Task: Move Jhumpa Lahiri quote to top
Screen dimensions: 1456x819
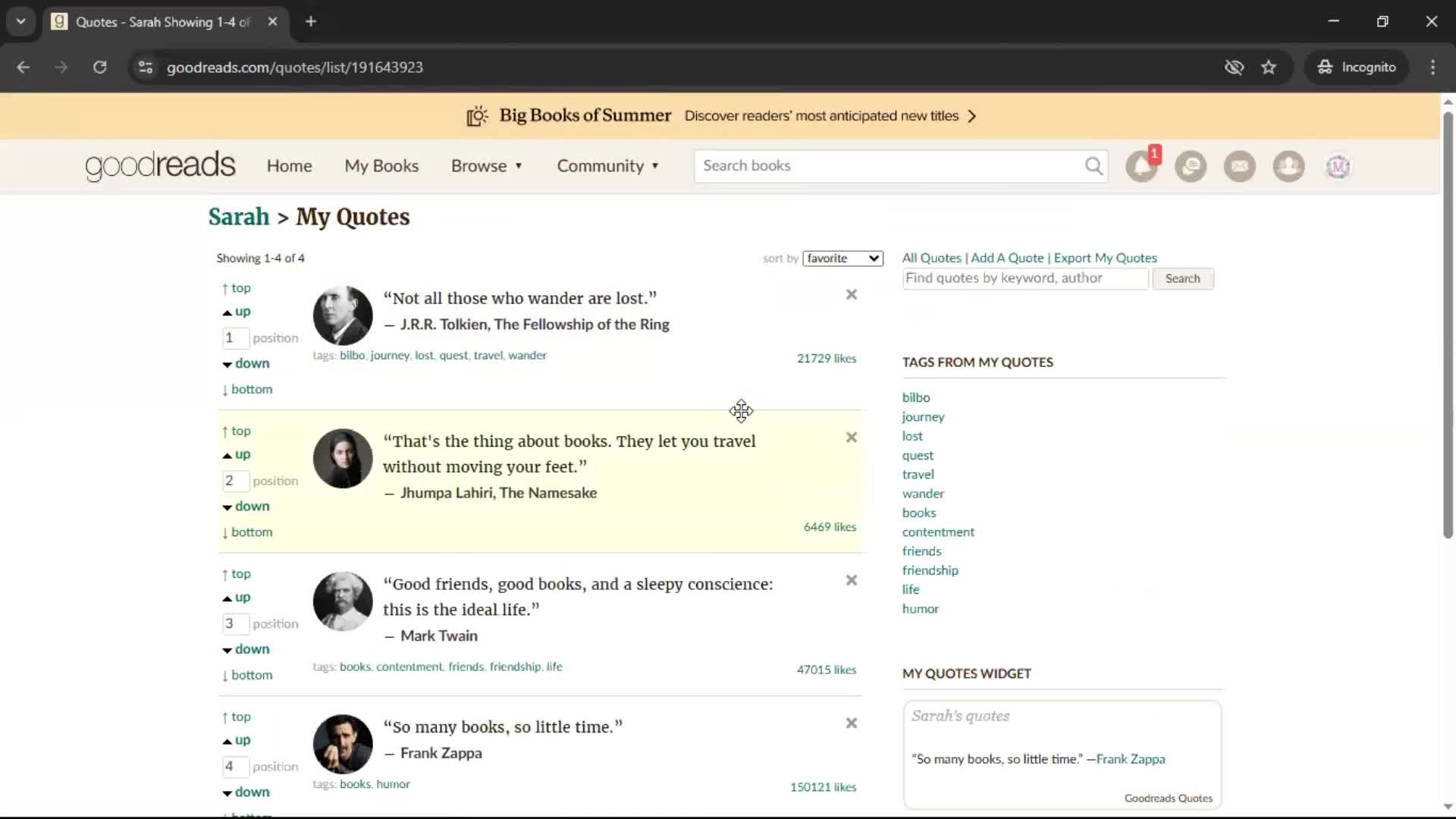Action: point(236,431)
